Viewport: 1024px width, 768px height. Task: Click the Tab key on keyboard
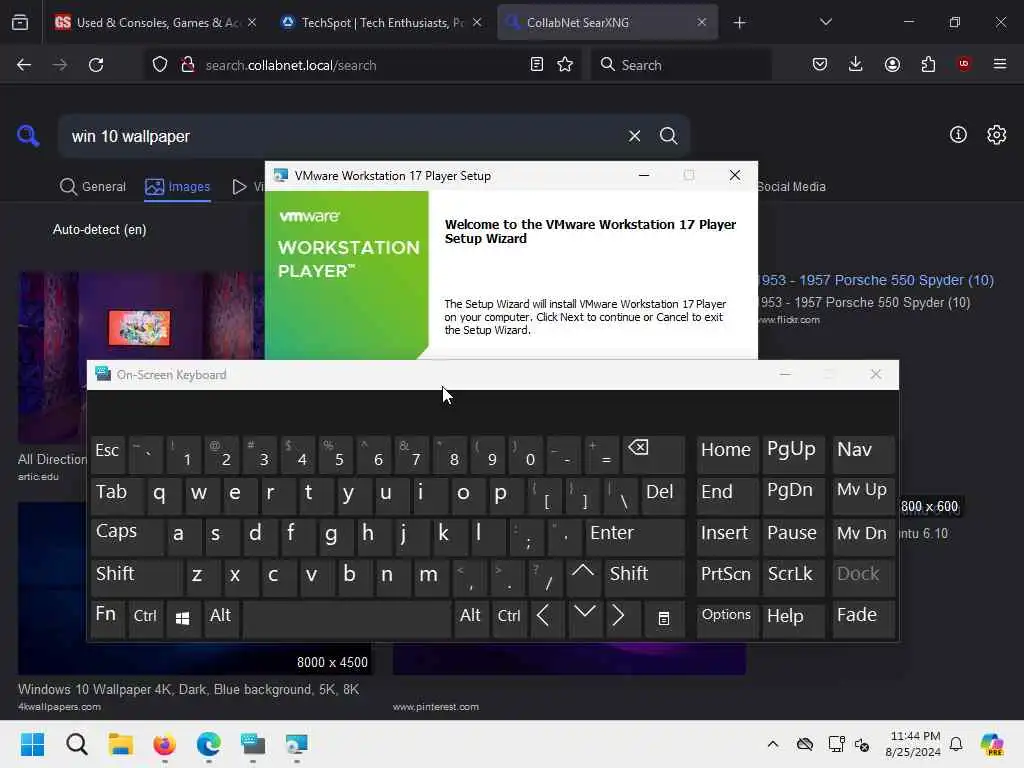pyautogui.click(x=118, y=494)
